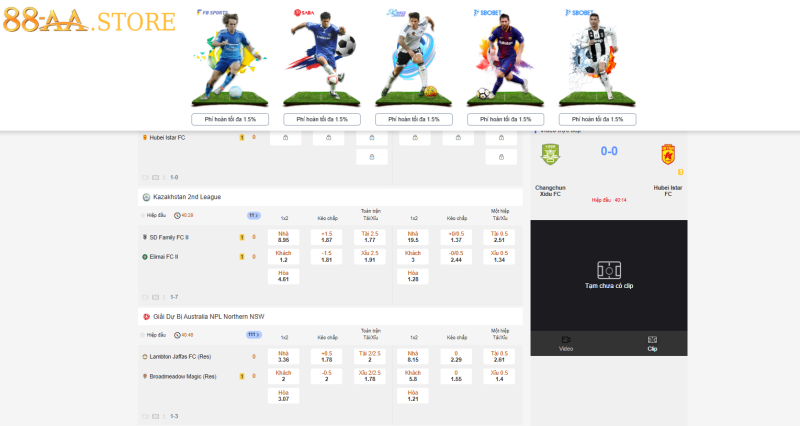Switch to the Clip tab
800x426 pixels.
[652, 343]
